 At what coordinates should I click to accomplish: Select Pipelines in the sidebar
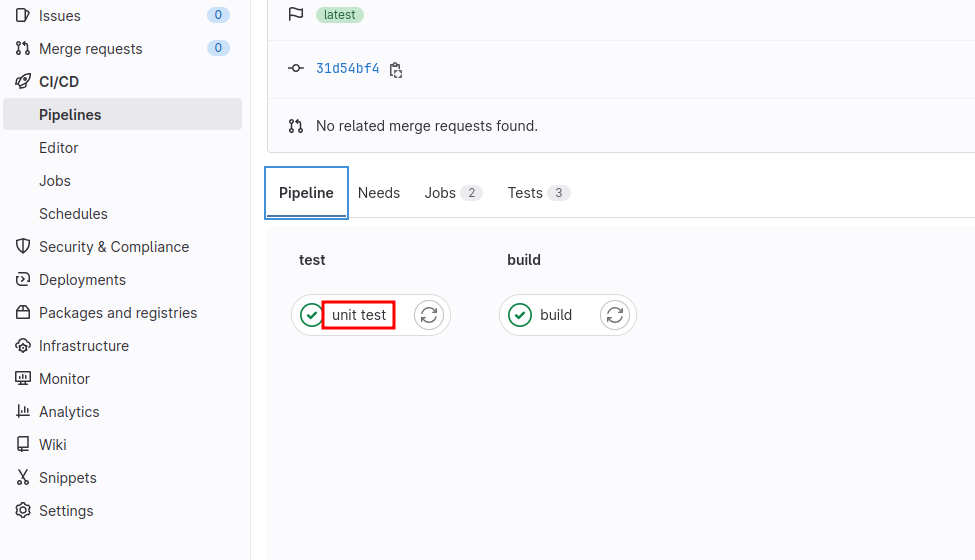pos(122,114)
